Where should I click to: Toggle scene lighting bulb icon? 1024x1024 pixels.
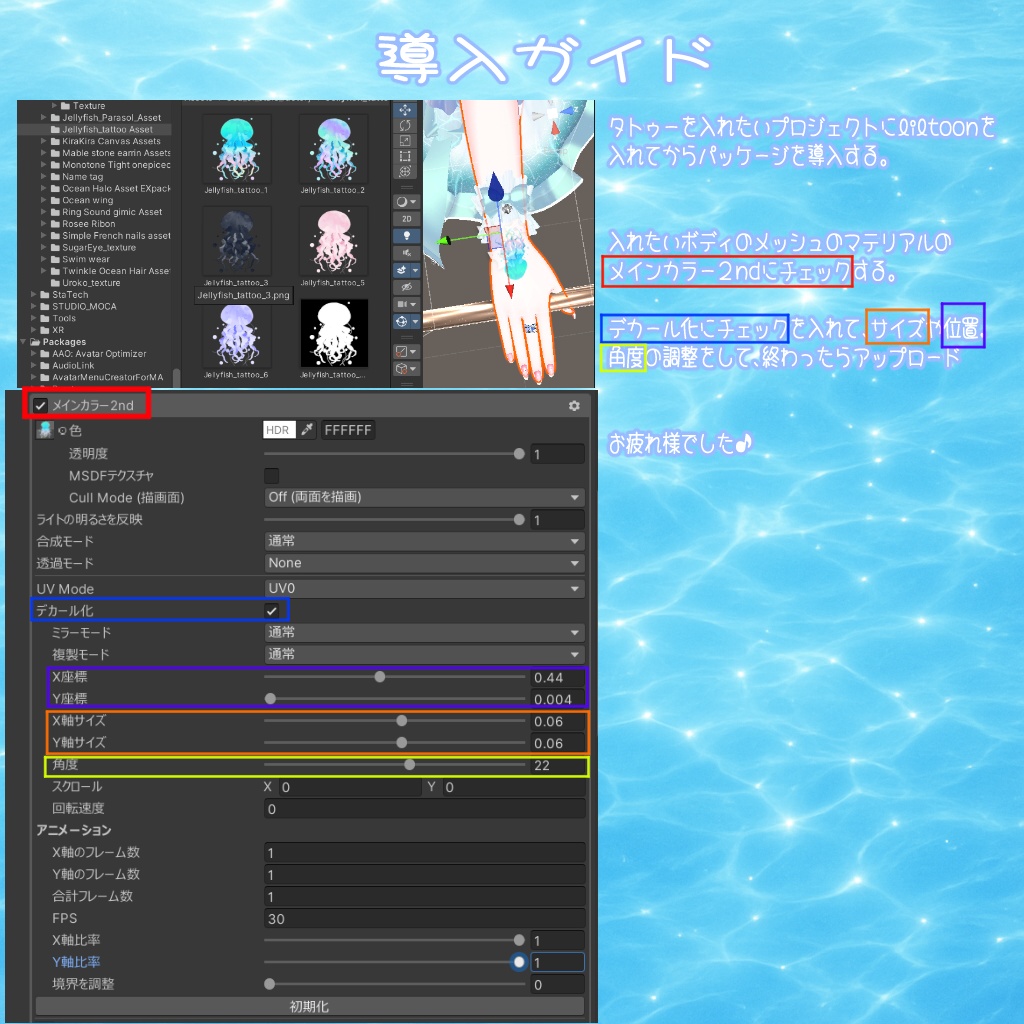click(x=406, y=236)
